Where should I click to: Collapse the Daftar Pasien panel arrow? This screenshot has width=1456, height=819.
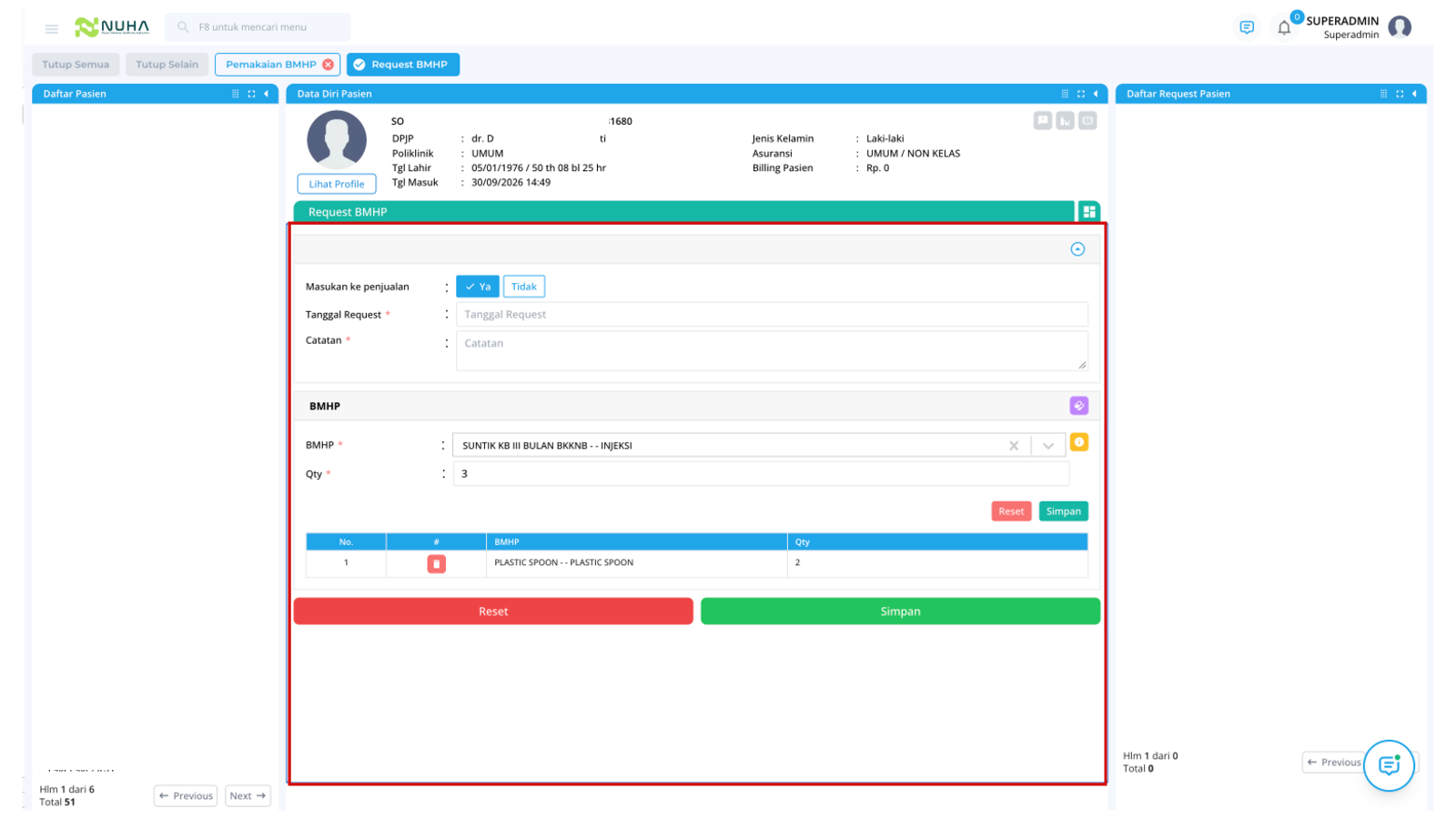click(x=267, y=94)
